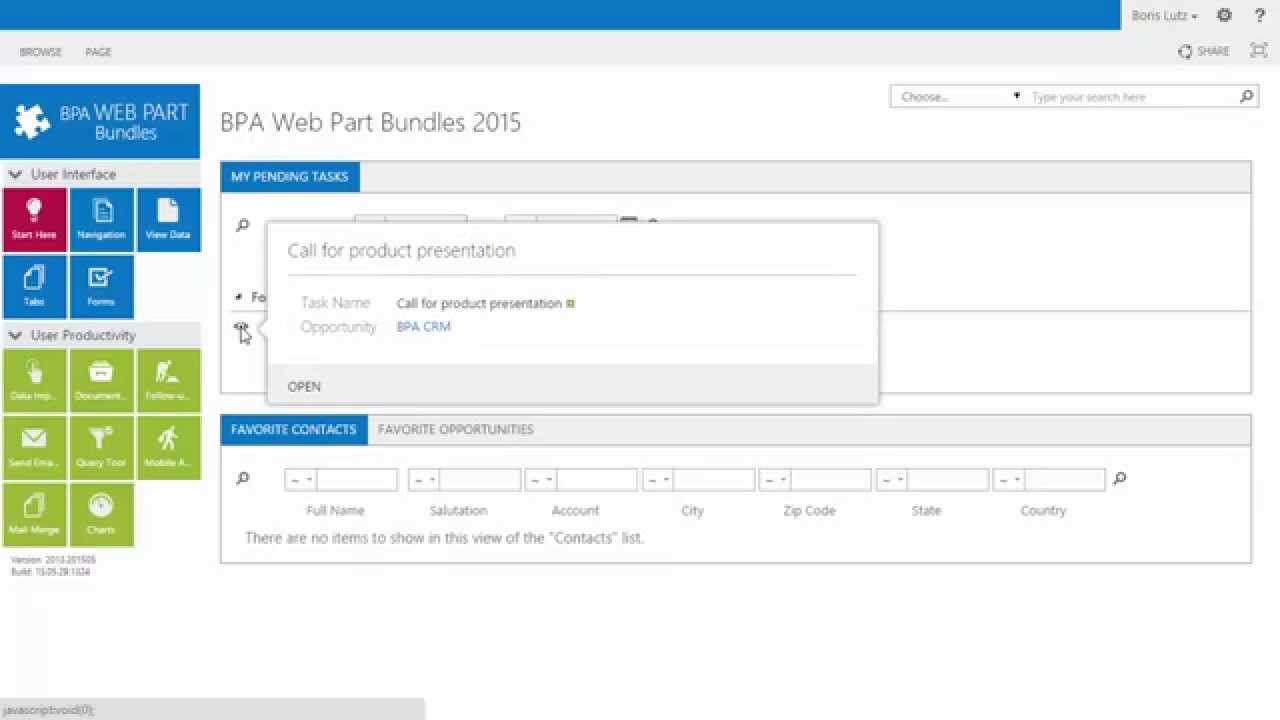Screen dimensions: 1280x720
Task: Open the Send Email tile
Action: pyautogui.click(x=34, y=448)
